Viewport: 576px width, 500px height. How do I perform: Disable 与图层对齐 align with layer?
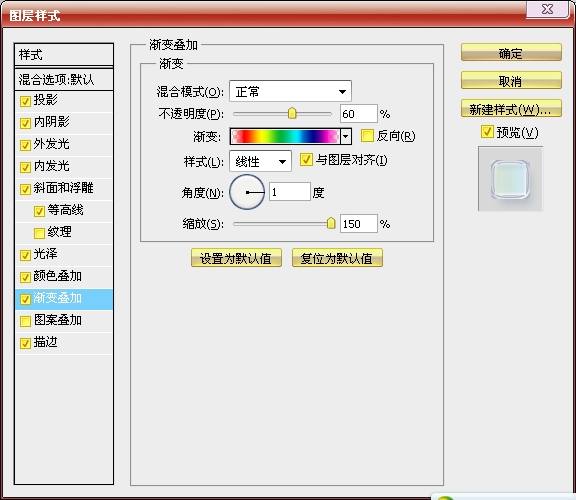click(x=306, y=160)
